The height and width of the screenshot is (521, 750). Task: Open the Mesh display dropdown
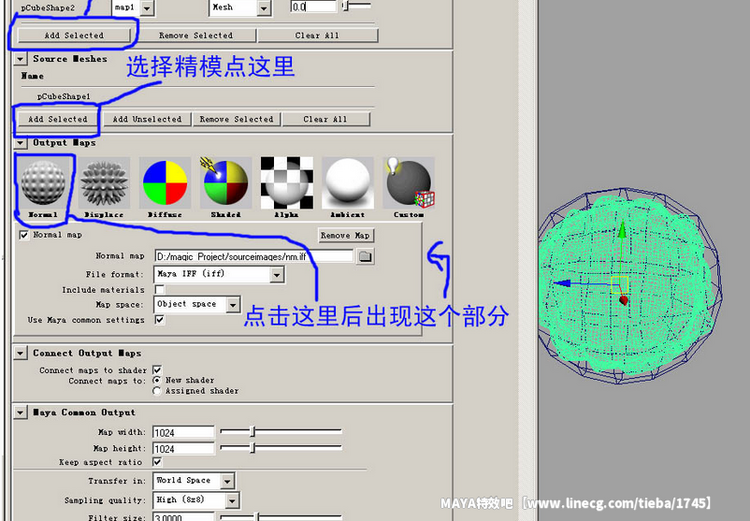click(264, 8)
